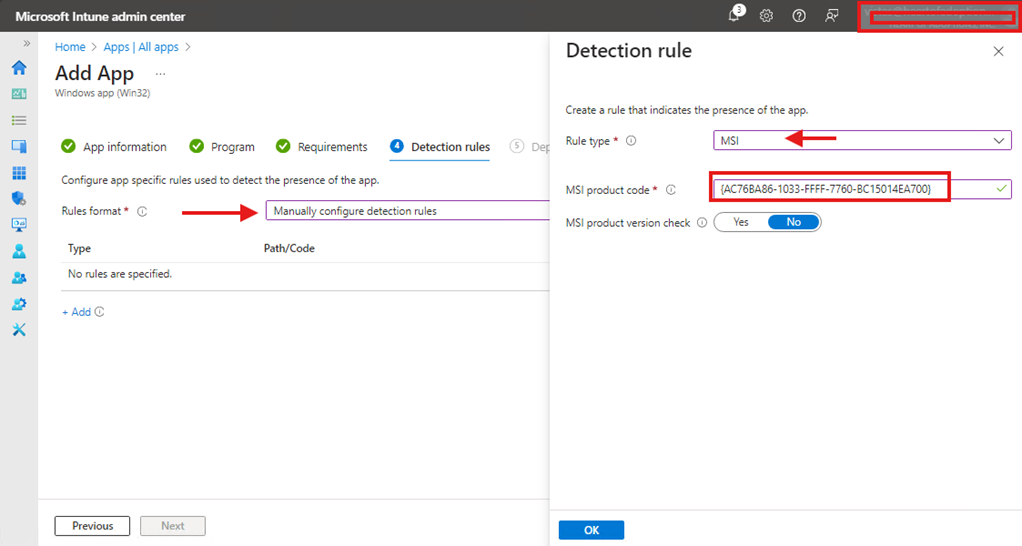Set MSI product version check to No

tap(794, 222)
